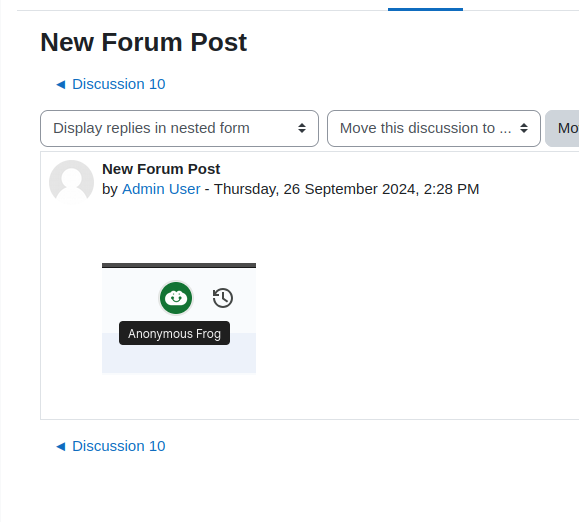579x522 pixels.
Task: Click the history clock icon in the image
Action: click(223, 298)
